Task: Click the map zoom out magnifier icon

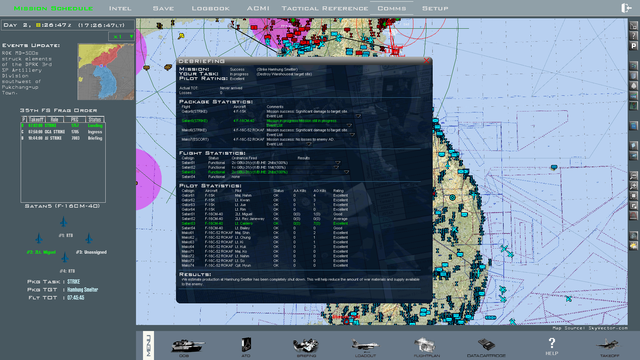Action: 633,176
